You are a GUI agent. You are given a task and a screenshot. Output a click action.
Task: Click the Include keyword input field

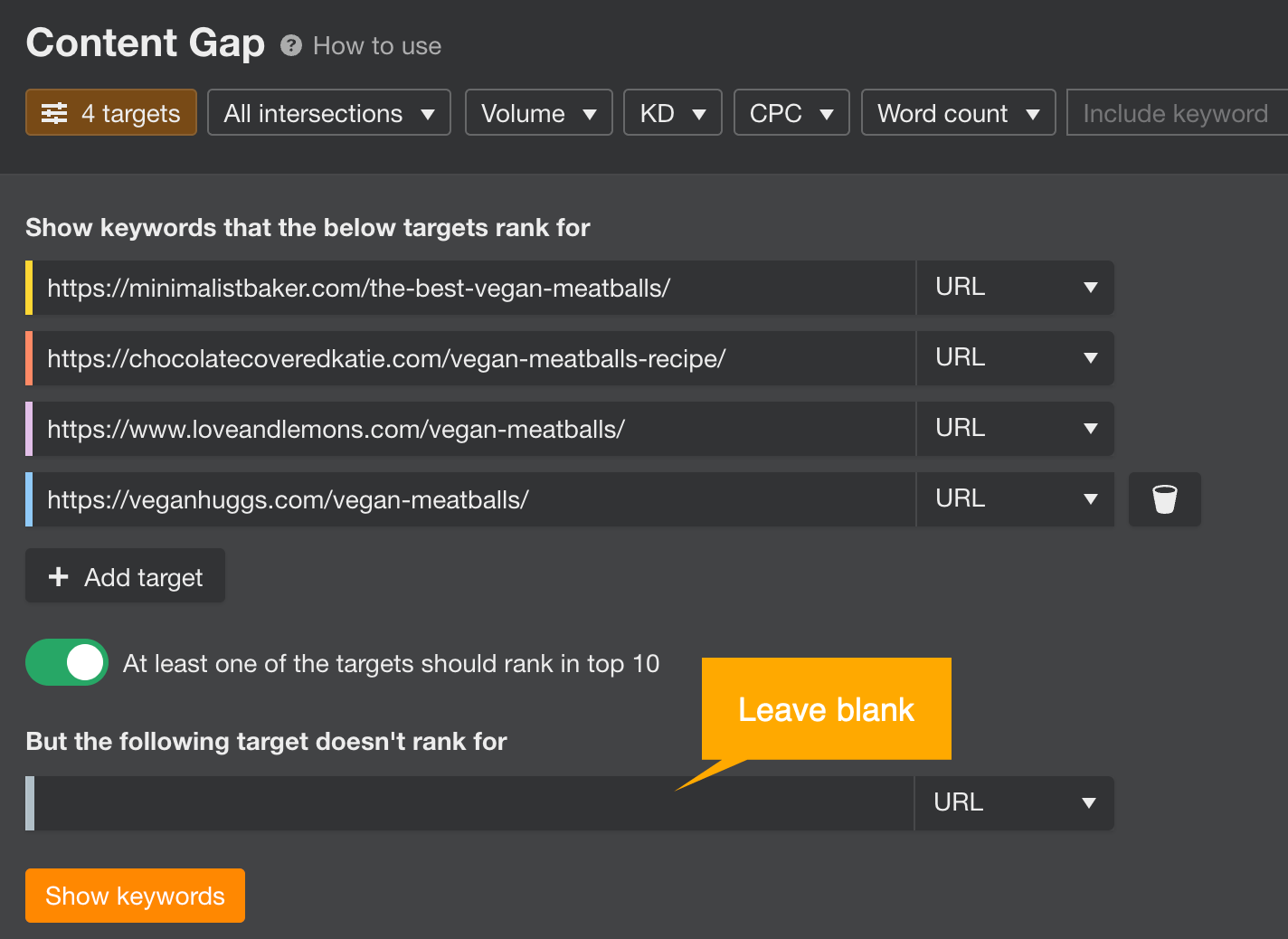(x=1176, y=113)
